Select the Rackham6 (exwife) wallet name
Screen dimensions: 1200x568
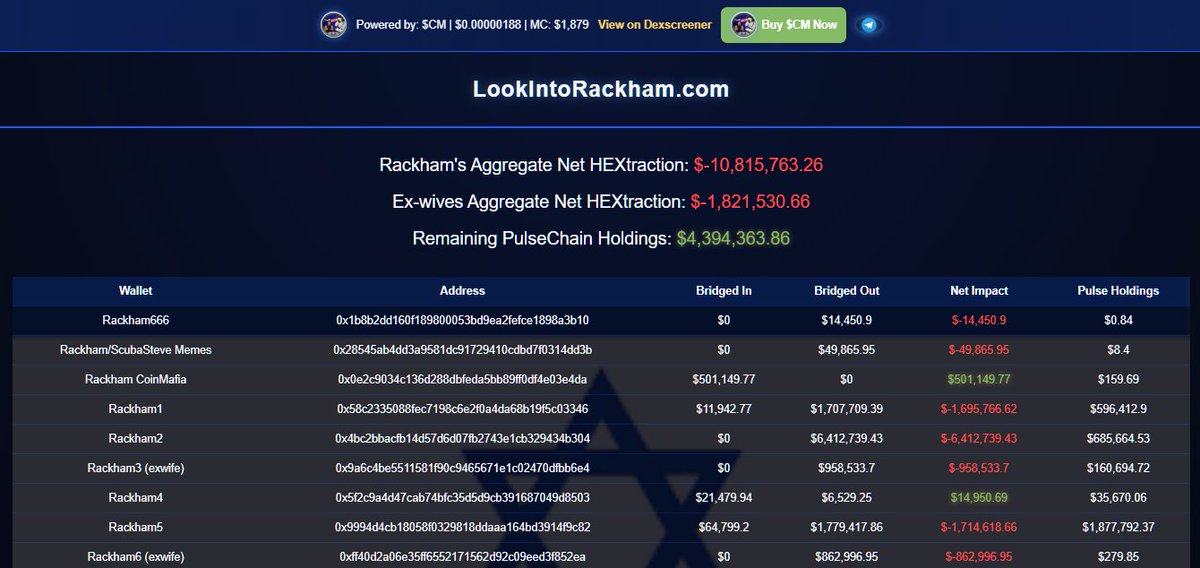click(x=136, y=557)
